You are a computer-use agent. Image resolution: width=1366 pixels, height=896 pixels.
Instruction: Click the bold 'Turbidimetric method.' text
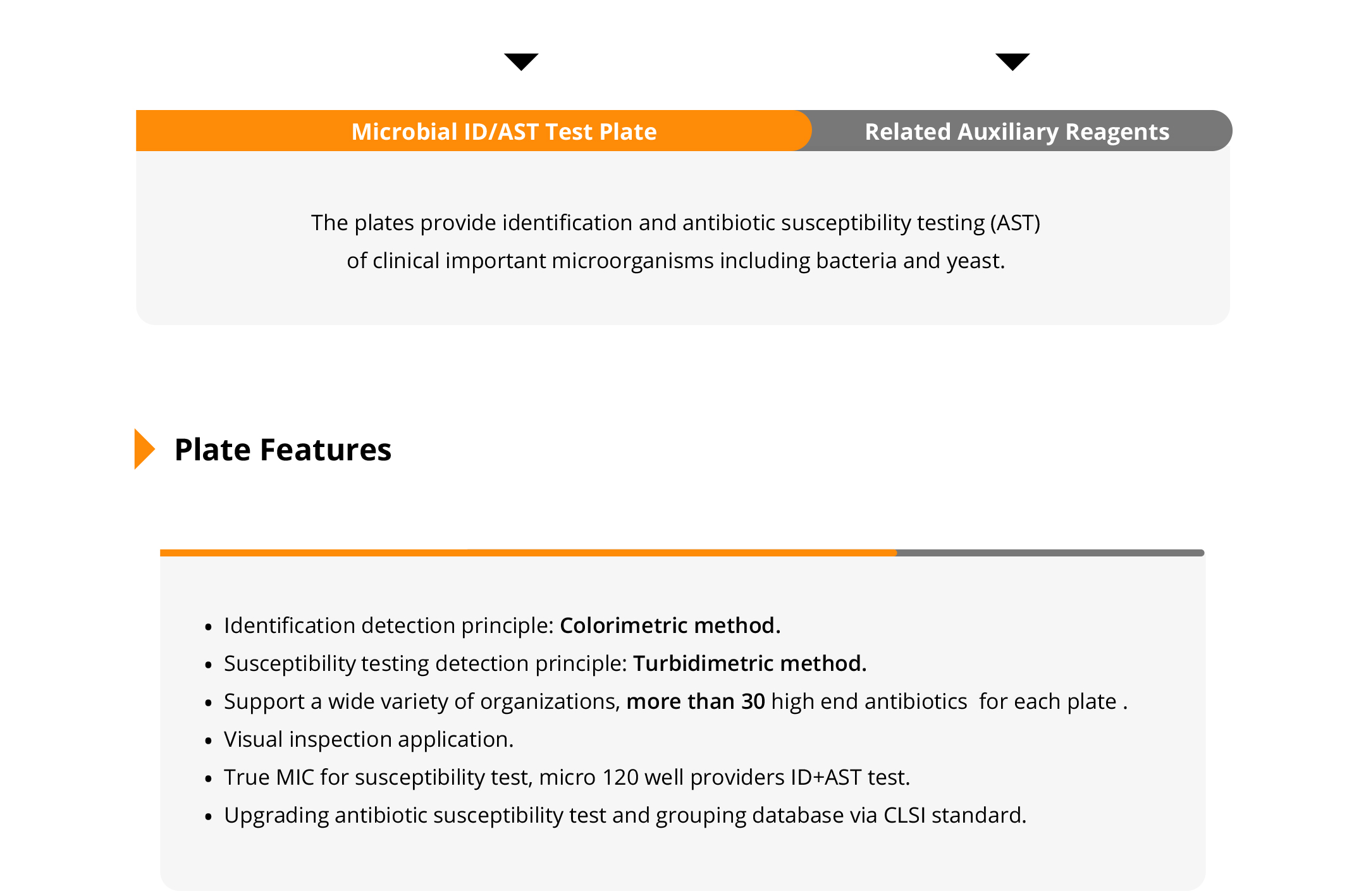click(x=749, y=663)
